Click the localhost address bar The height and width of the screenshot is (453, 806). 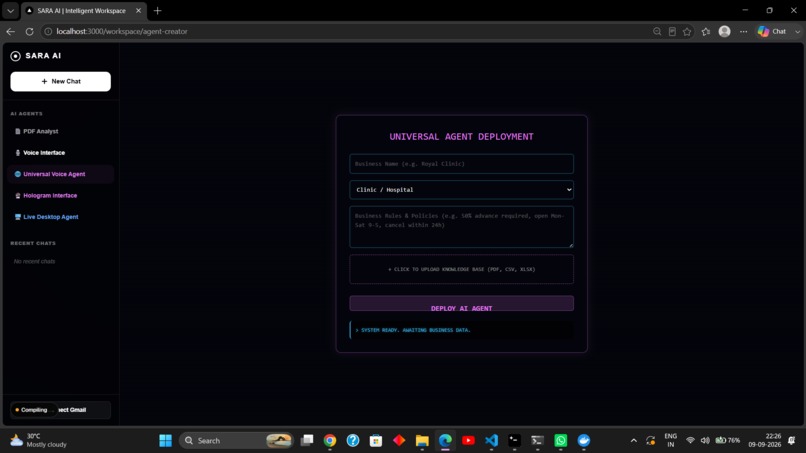344,31
